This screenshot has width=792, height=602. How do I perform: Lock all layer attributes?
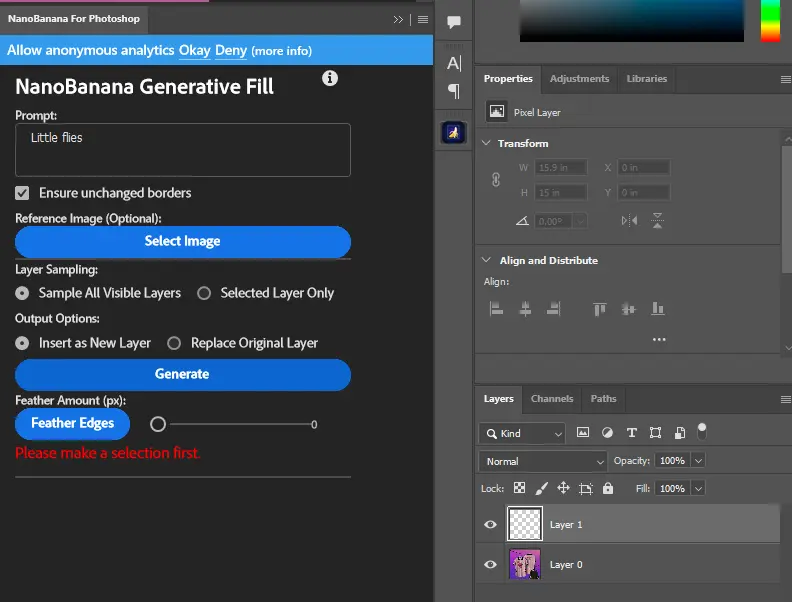(x=608, y=488)
